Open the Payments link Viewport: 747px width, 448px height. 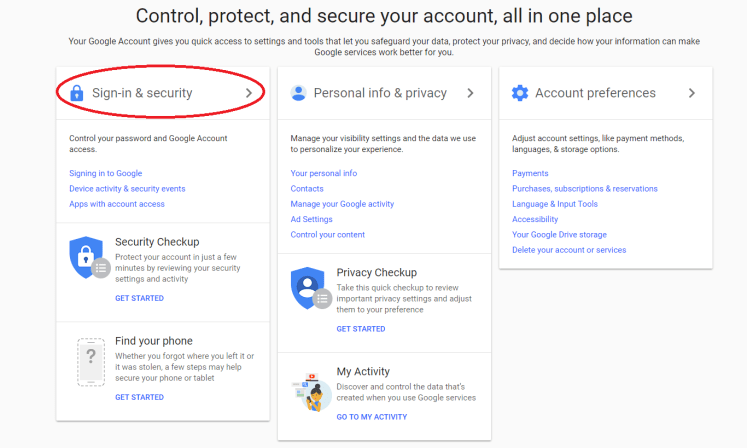530,173
